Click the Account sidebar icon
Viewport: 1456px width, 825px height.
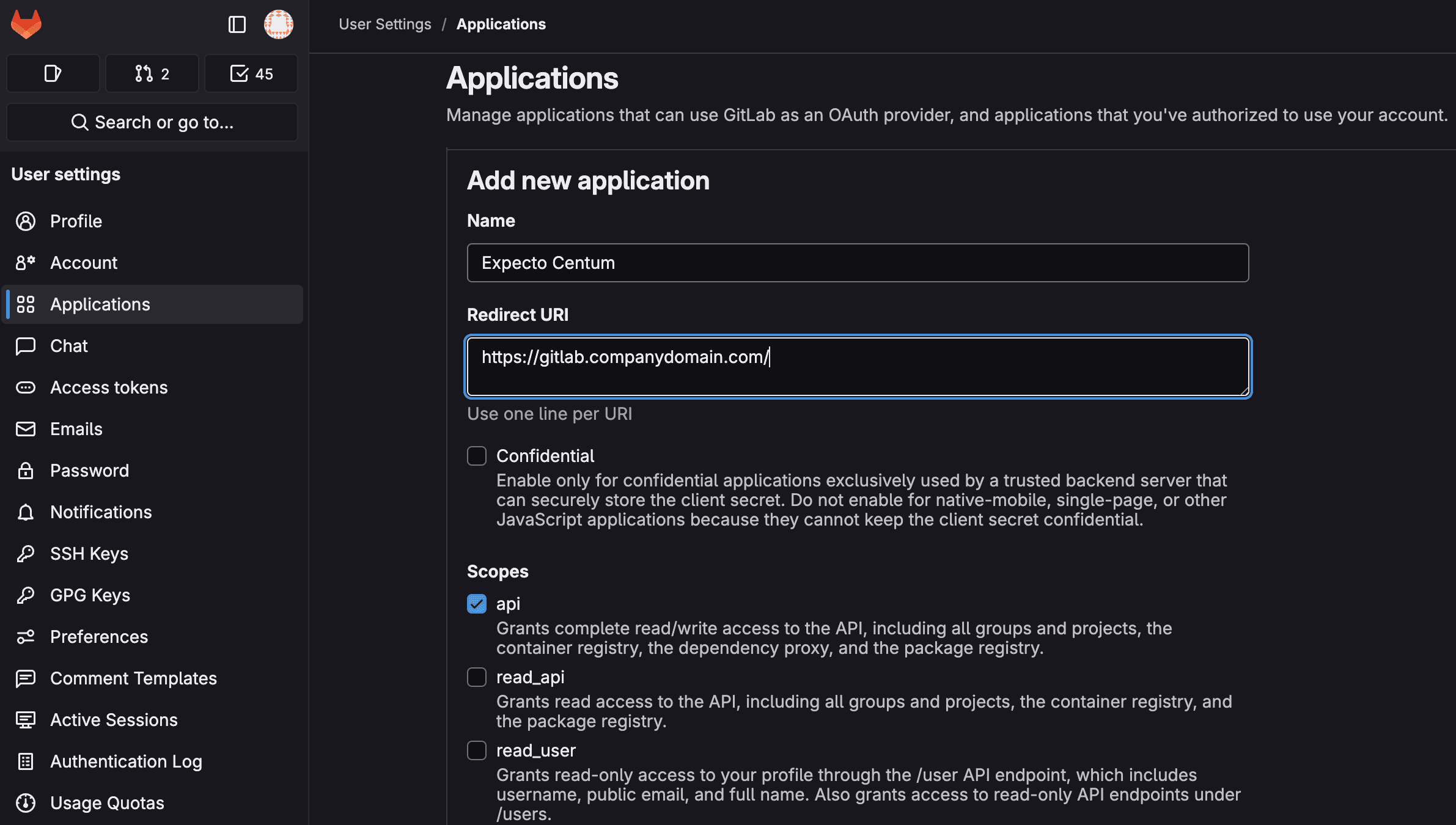(26, 263)
